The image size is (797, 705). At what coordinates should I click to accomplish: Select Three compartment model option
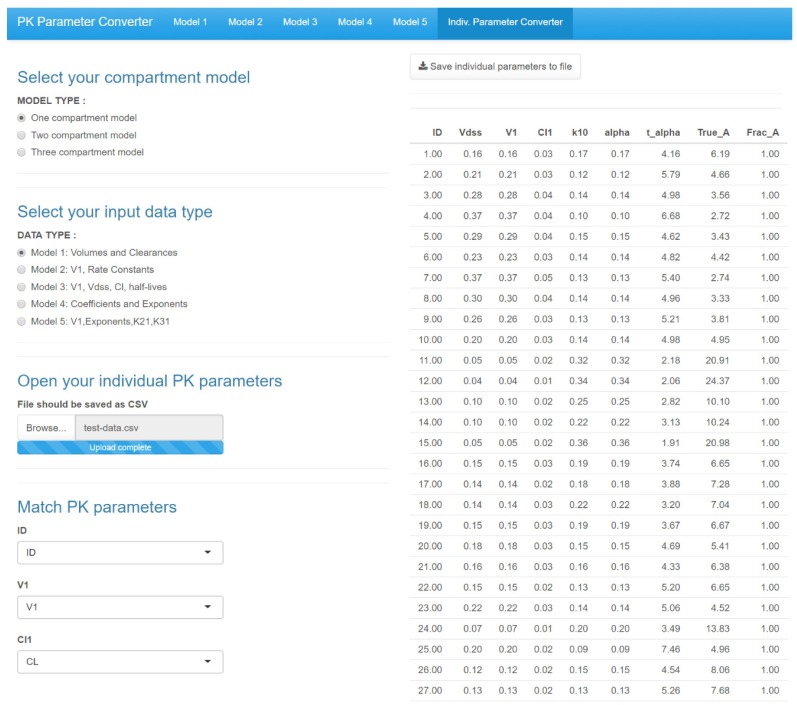tap(22, 152)
